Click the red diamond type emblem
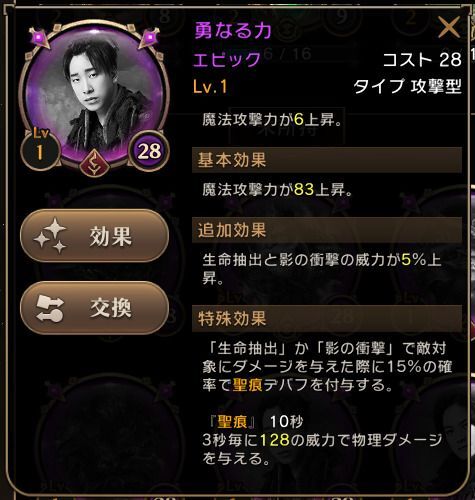The image size is (475, 500). [x=94, y=163]
